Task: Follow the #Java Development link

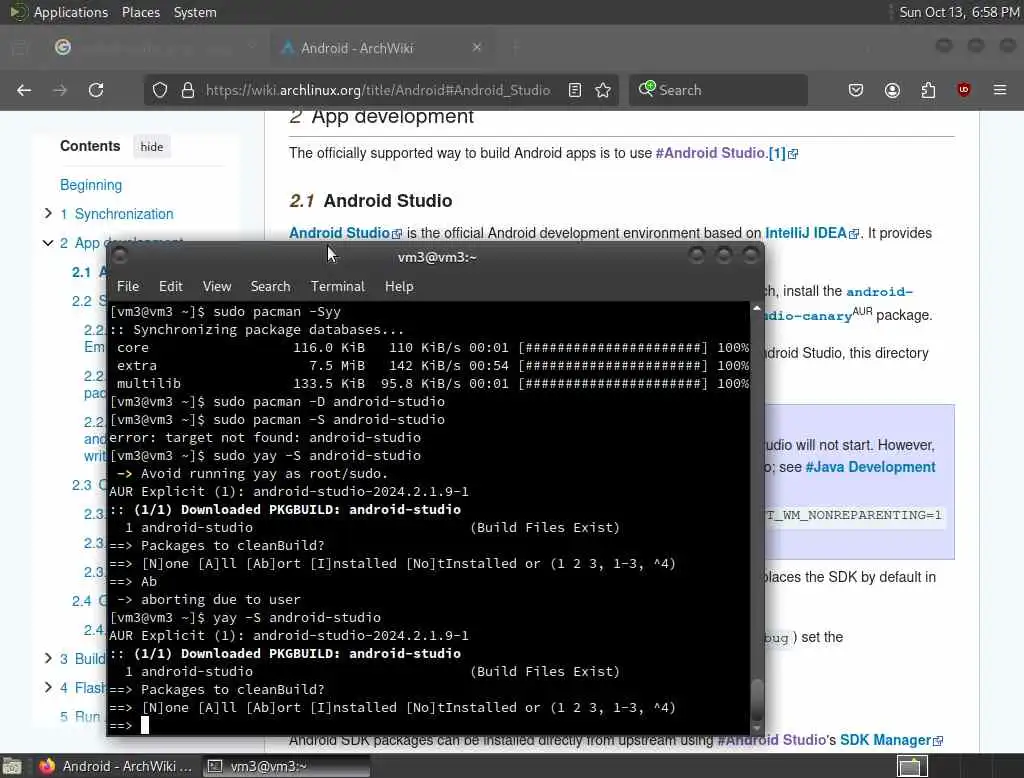Action: pyautogui.click(x=870, y=467)
